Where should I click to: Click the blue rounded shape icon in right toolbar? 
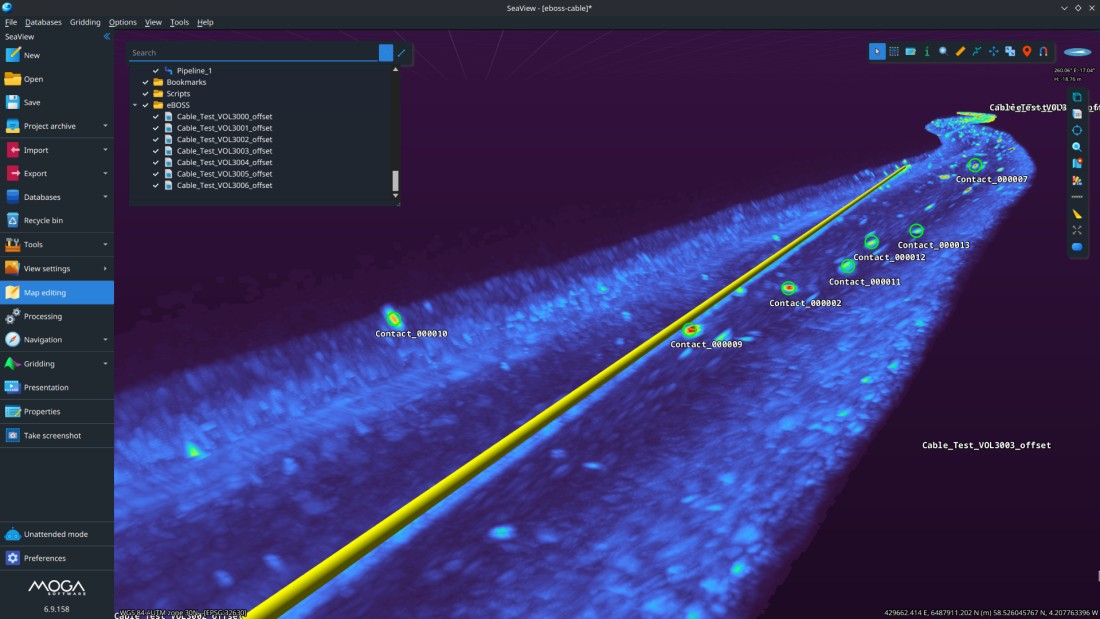coord(1077,247)
